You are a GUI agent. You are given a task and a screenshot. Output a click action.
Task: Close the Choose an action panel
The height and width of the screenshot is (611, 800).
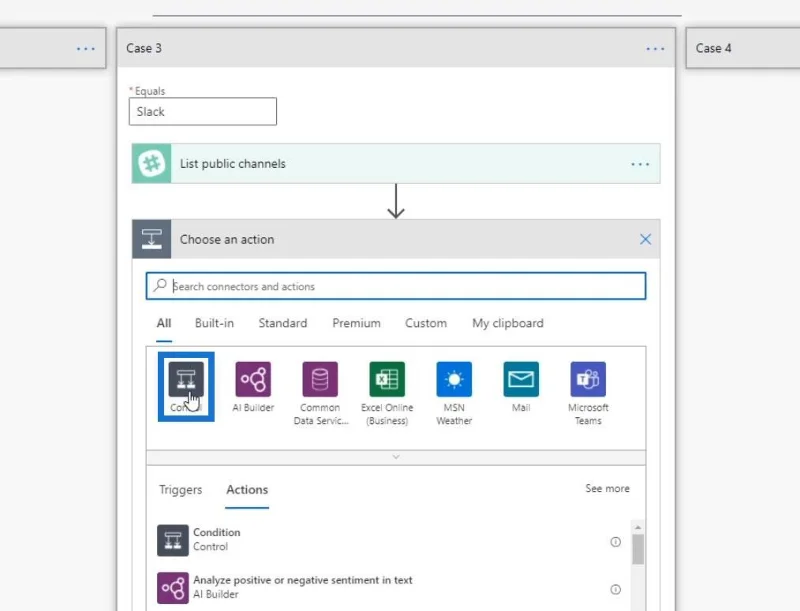(645, 239)
